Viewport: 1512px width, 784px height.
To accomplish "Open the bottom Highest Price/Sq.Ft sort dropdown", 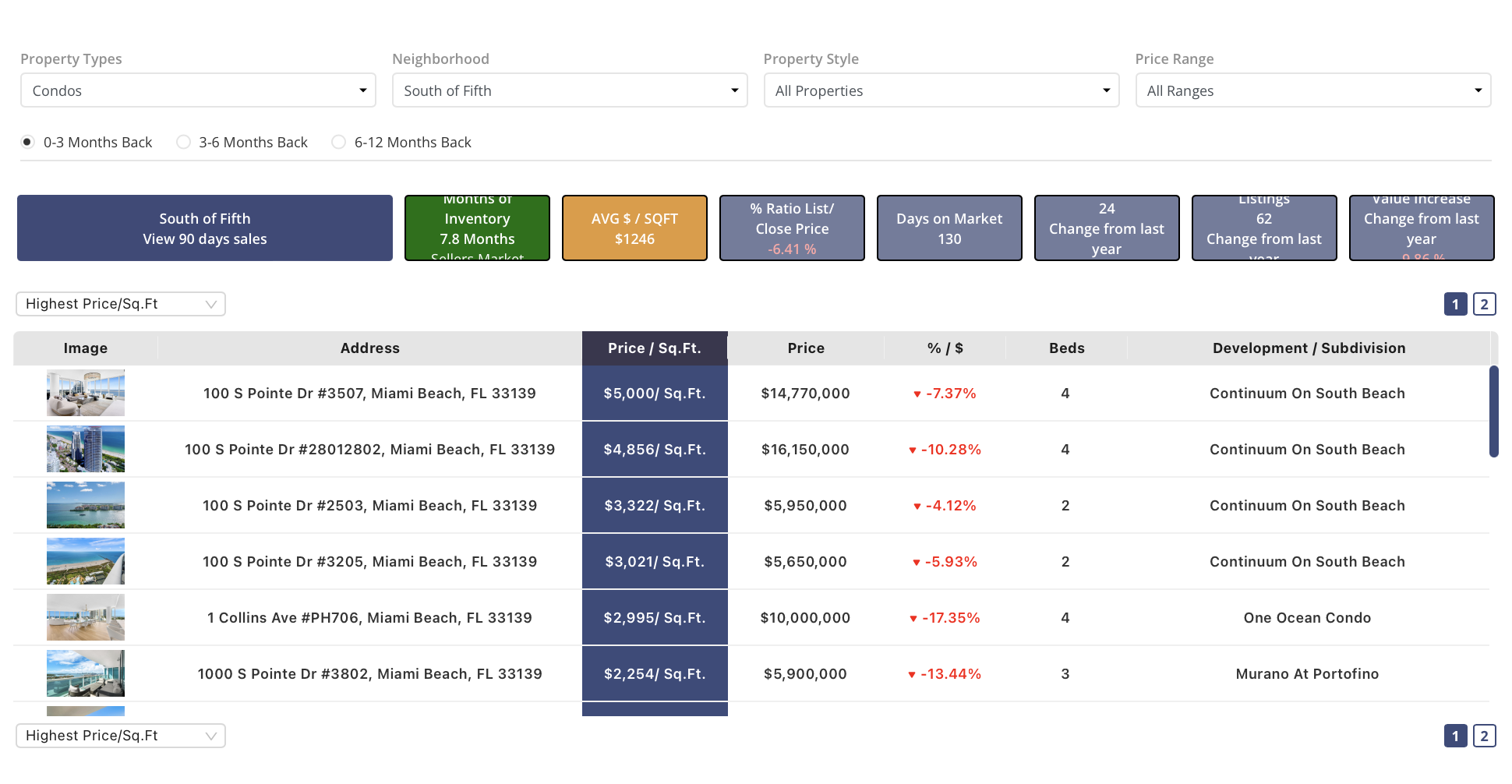I will [x=121, y=736].
